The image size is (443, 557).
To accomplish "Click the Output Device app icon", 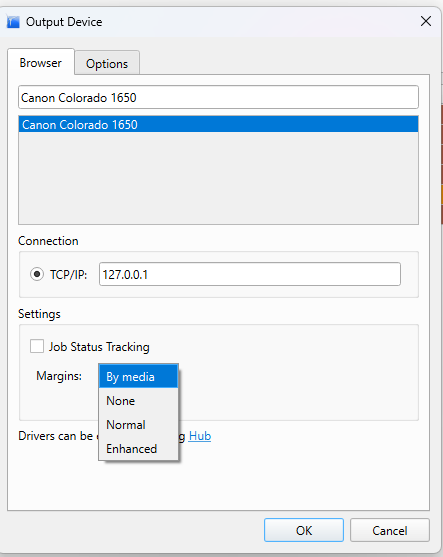I will [13, 22].
